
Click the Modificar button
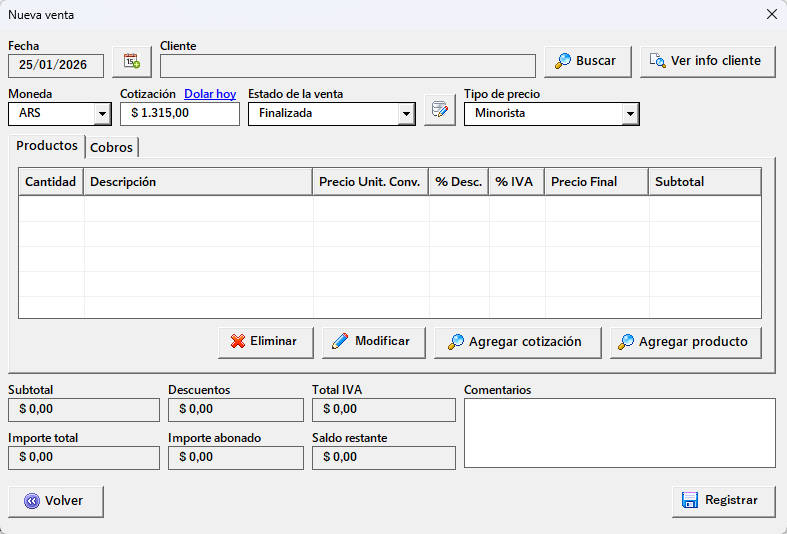(373, 342)
